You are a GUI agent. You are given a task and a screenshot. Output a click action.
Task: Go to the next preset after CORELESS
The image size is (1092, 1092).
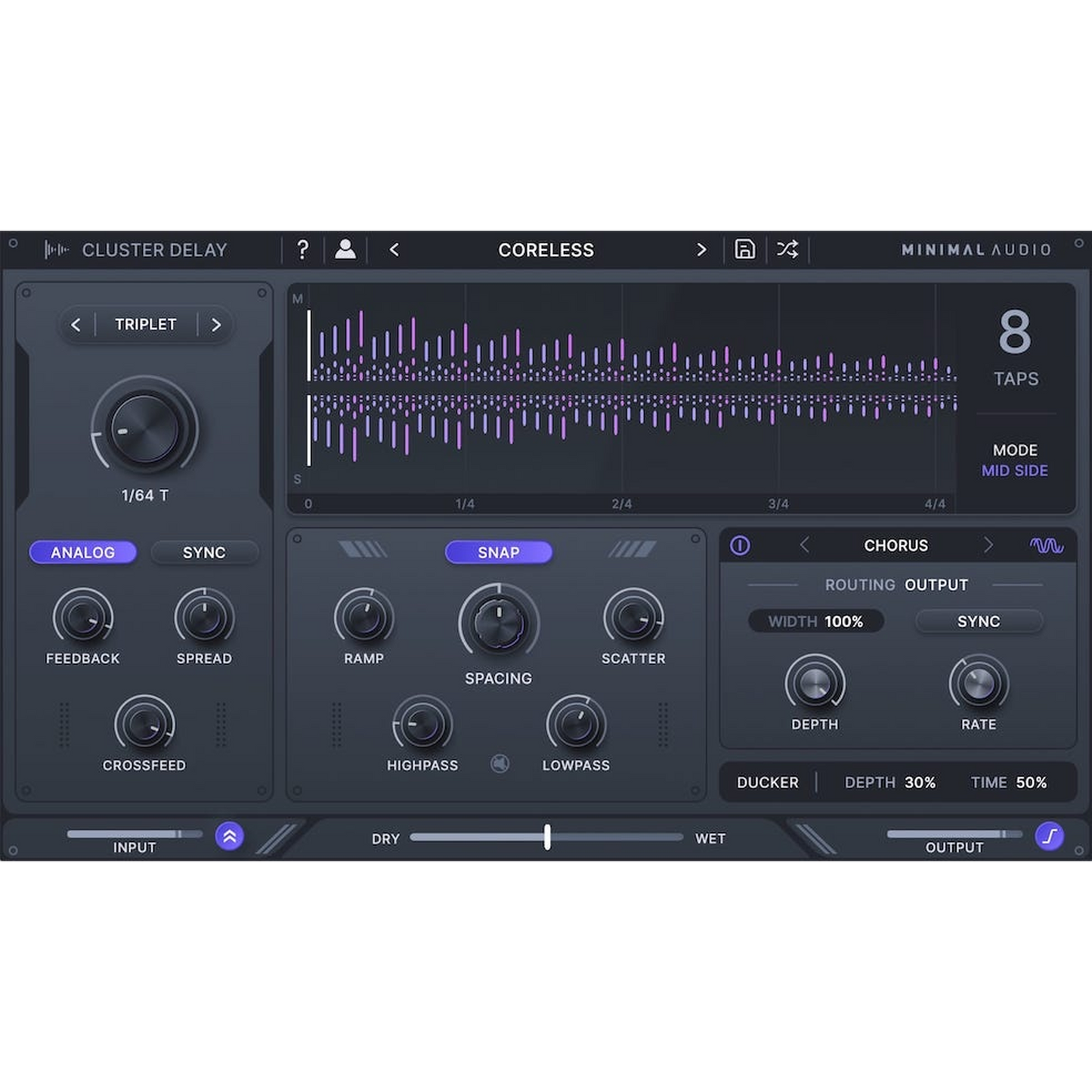(701, 249)
